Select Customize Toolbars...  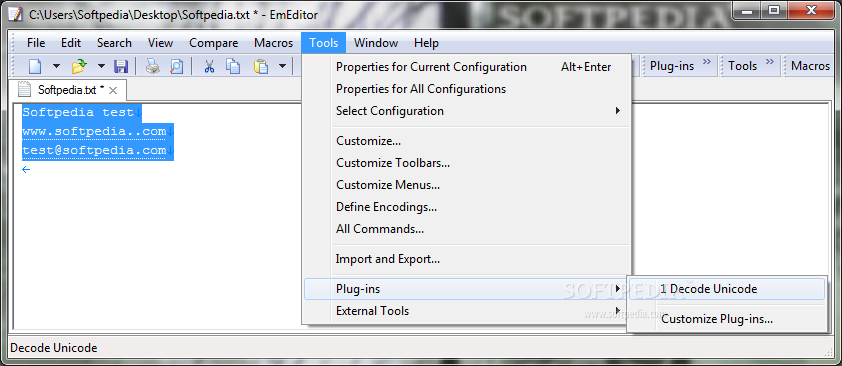click(x=466, y=163)
